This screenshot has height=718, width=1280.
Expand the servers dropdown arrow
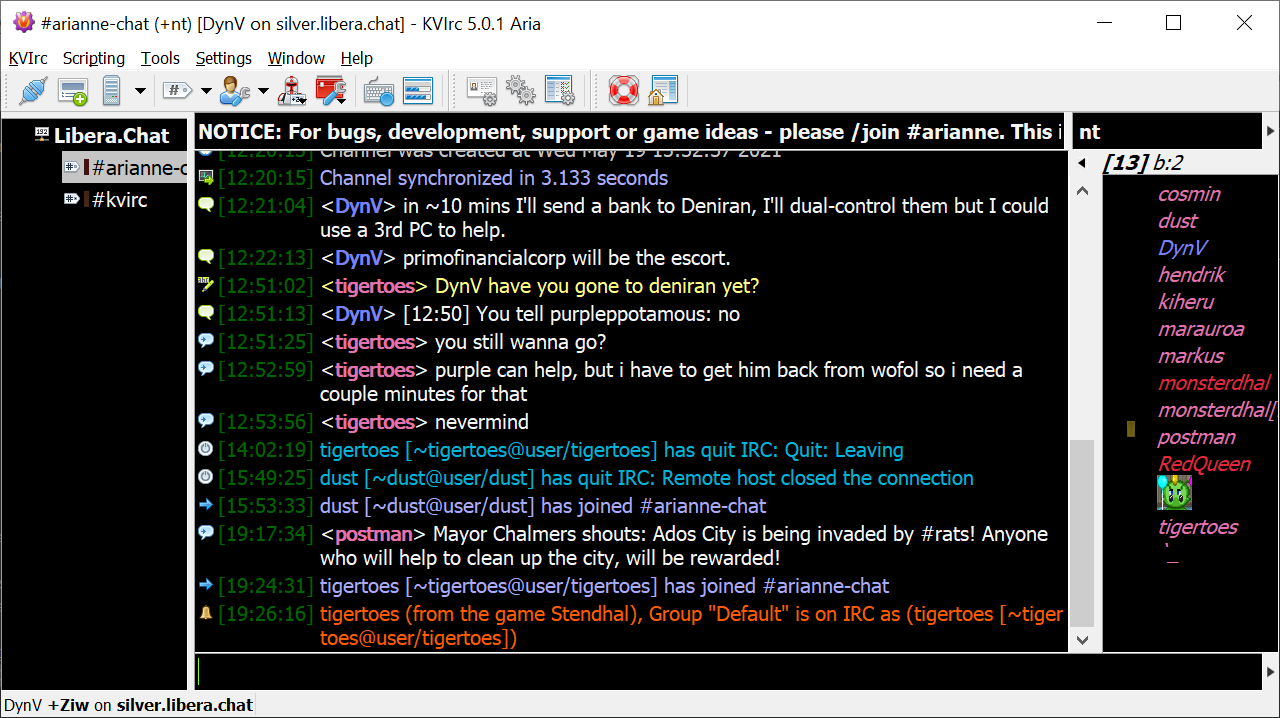(140, 91)
